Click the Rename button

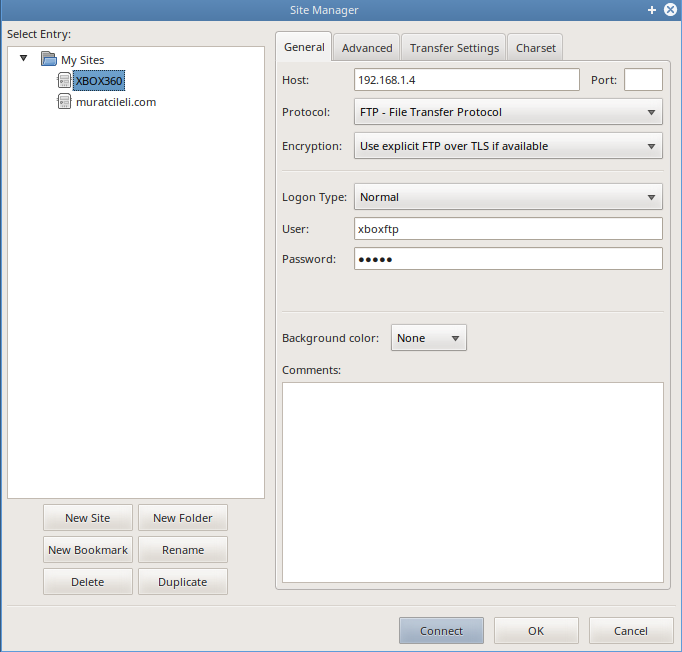click(x=183, y=550)
